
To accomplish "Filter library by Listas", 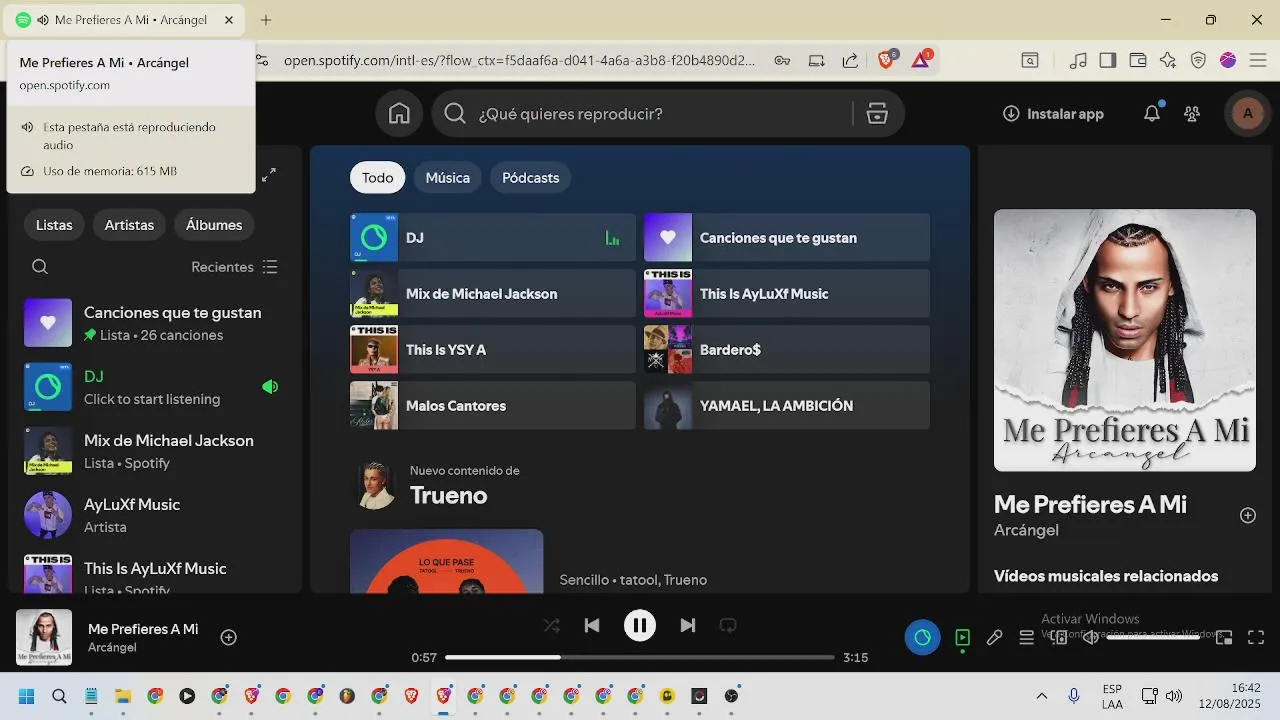I will coord(54,225).
